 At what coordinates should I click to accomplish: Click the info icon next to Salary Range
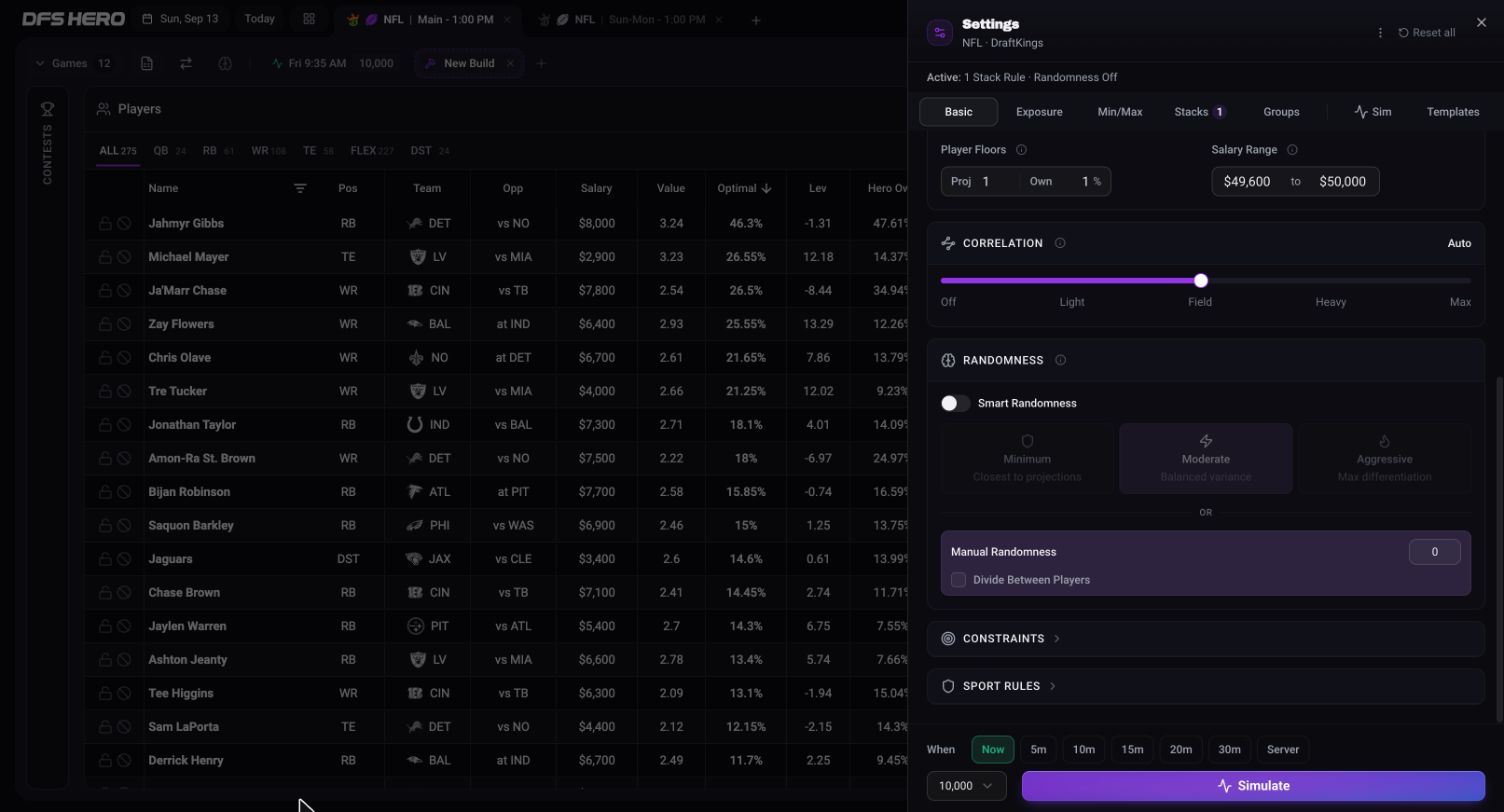tap(1292, 150)
